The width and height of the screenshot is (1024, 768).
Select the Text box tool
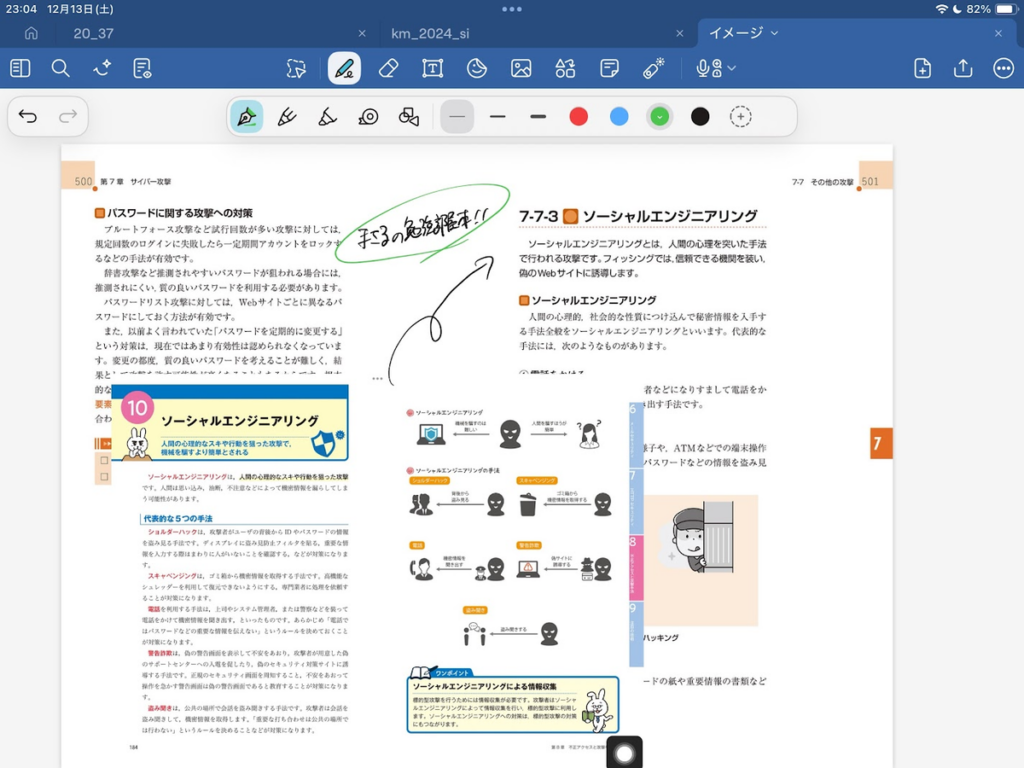coord(432,68)
